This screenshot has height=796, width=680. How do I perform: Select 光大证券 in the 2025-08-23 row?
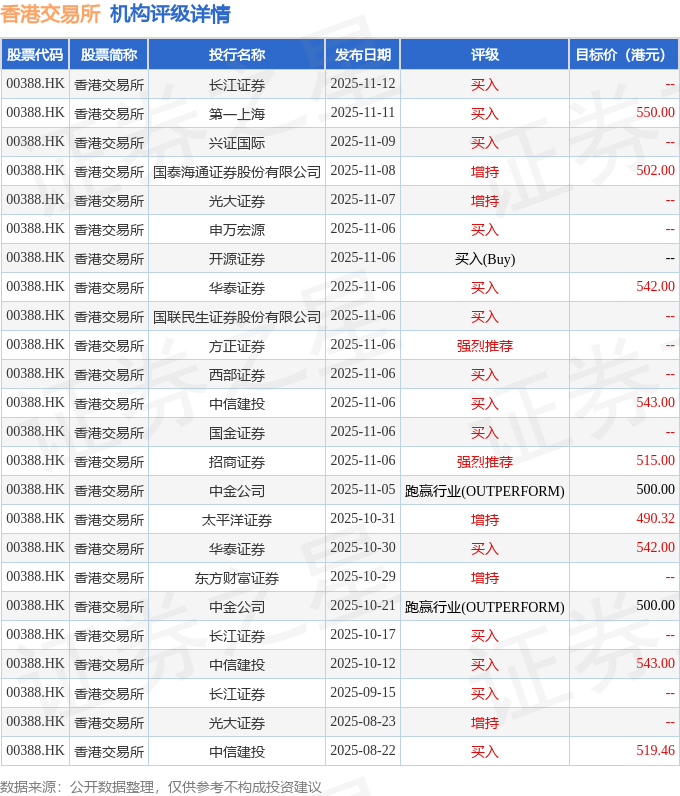tap(237, 722)
